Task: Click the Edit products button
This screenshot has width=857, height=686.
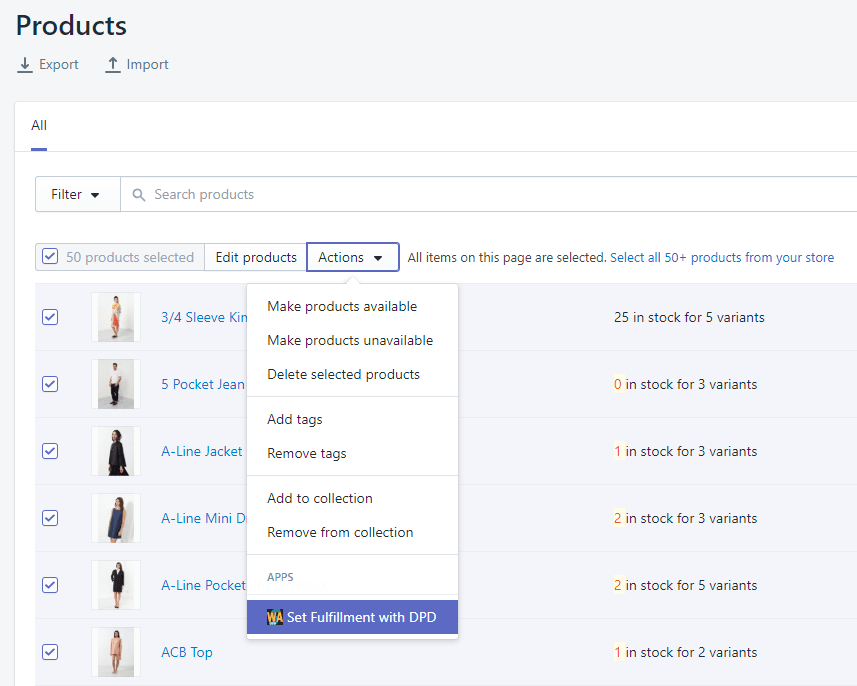Action: pos(256,257)
